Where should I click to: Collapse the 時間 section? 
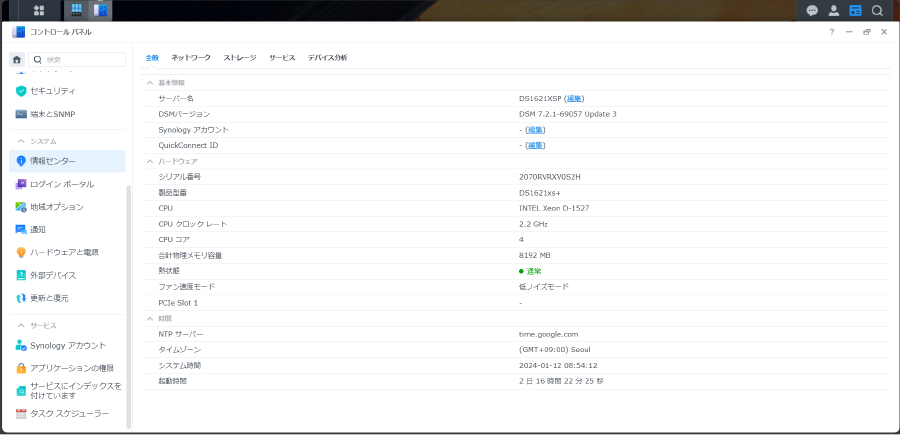[150, 318]
